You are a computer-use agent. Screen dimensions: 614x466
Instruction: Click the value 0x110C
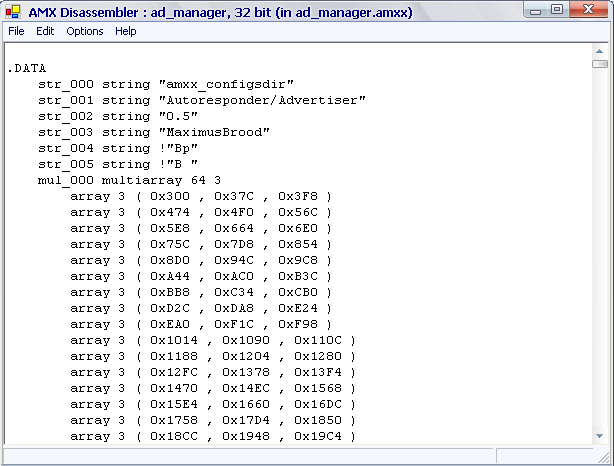318,340
